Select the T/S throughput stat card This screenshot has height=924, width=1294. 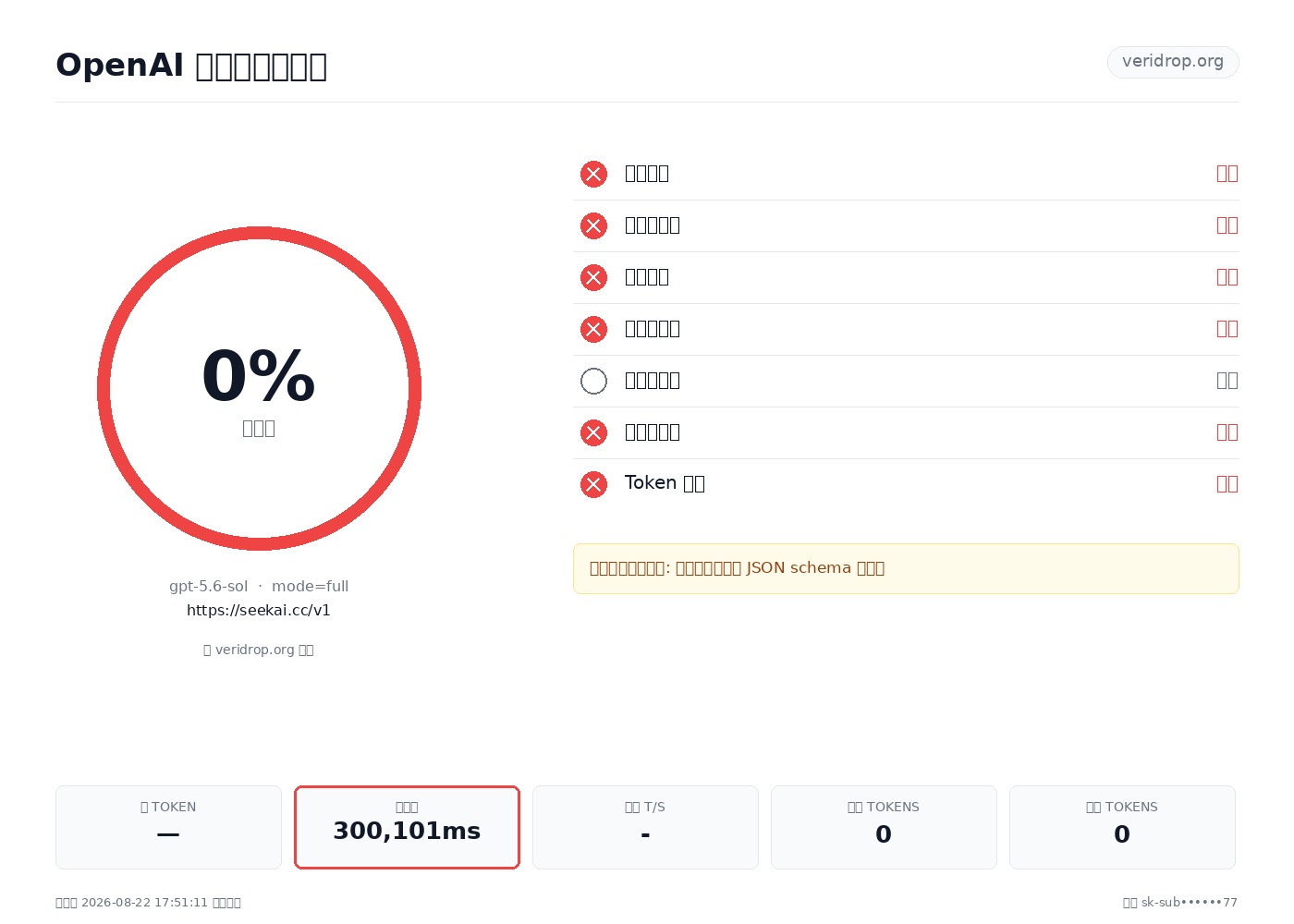(x=645, y=827)
